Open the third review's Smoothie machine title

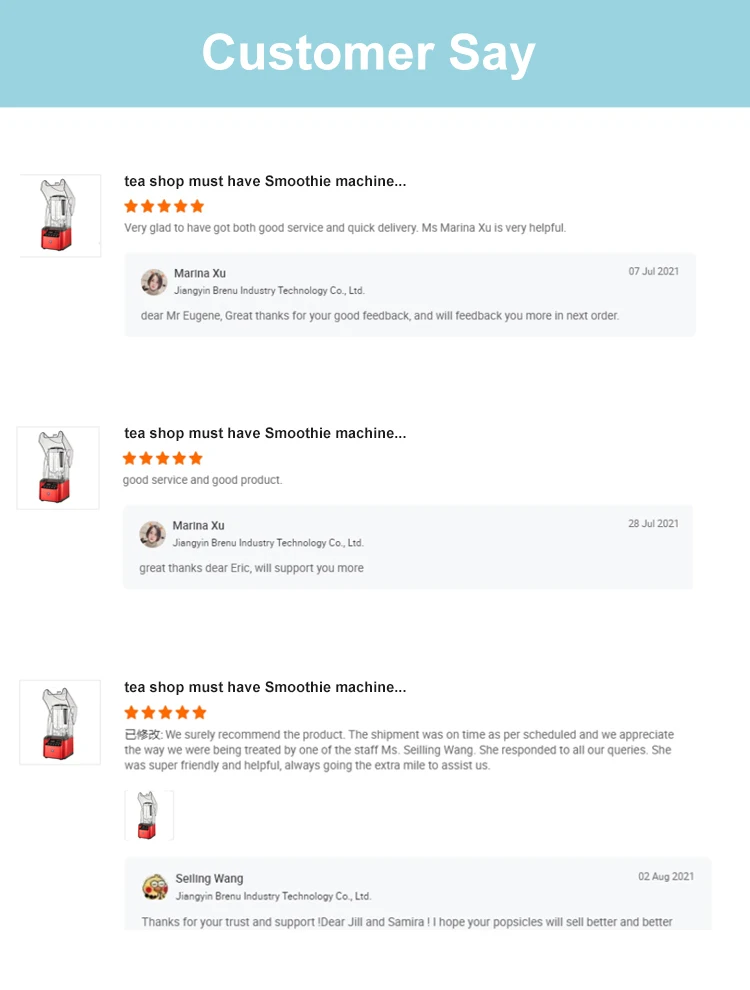[x=265, y=687]
